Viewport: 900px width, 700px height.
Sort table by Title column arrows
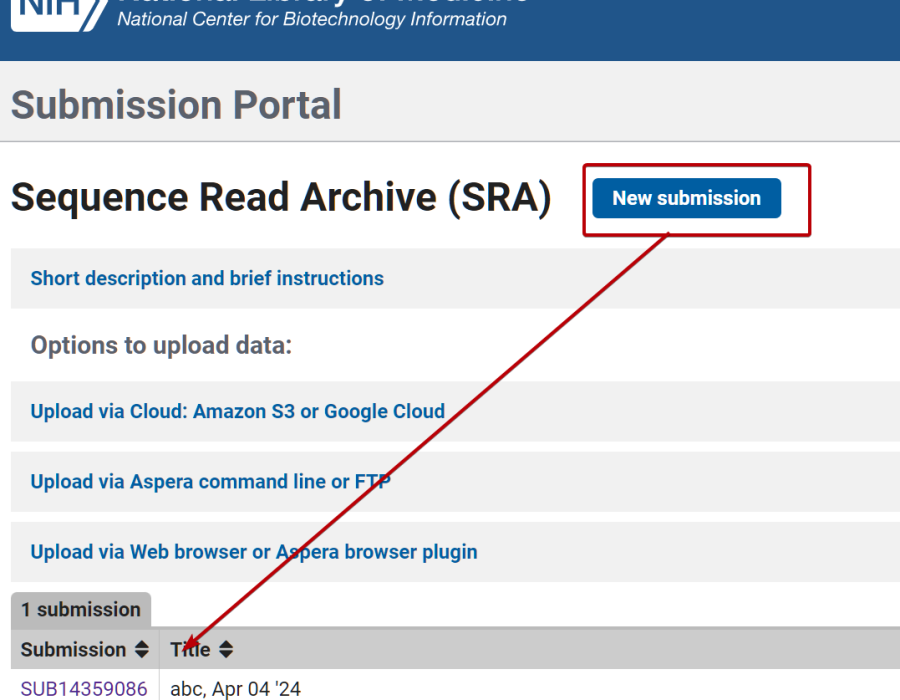click(226, 650)
